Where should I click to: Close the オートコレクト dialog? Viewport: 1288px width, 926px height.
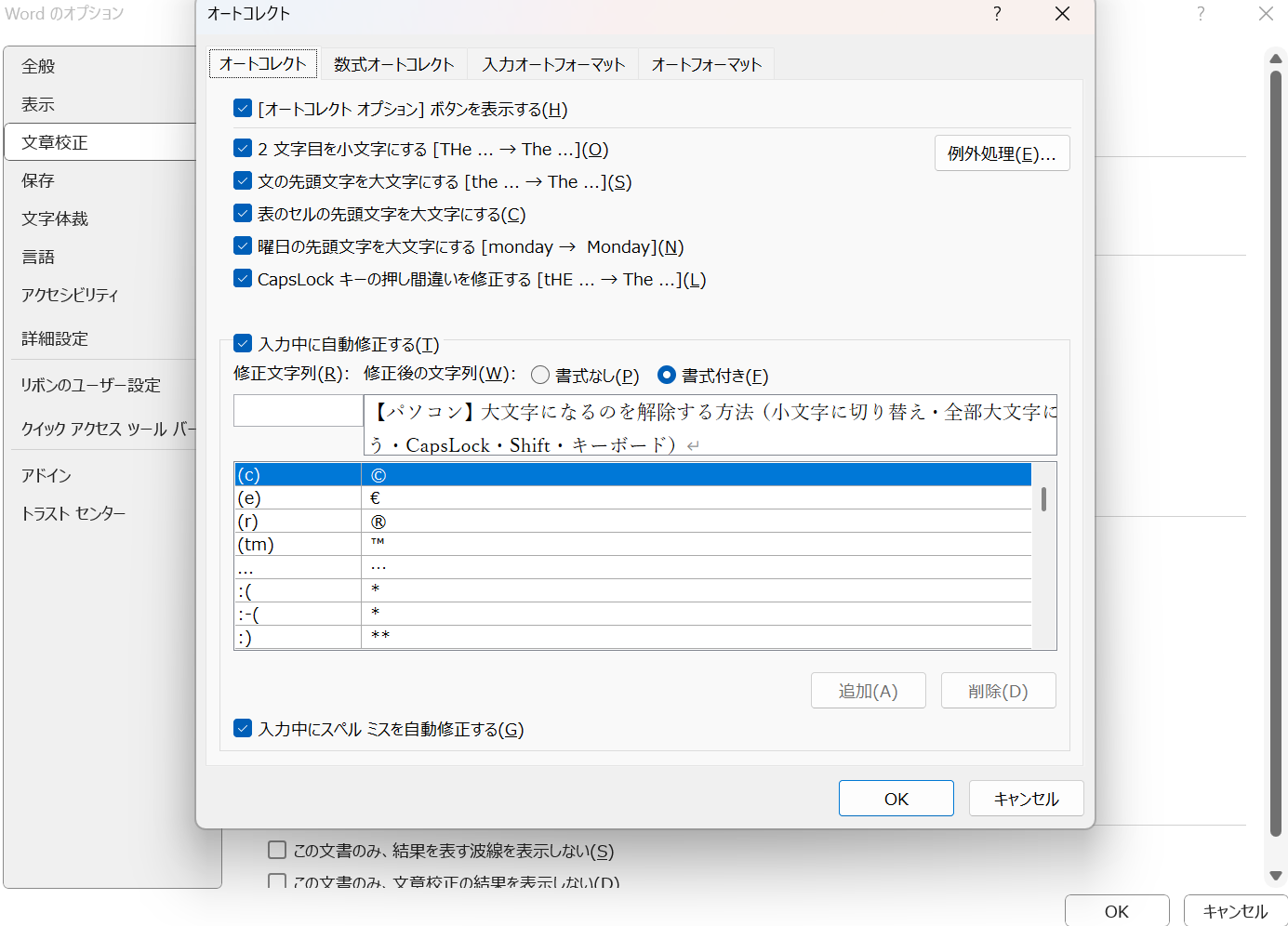coord(1062,14)
